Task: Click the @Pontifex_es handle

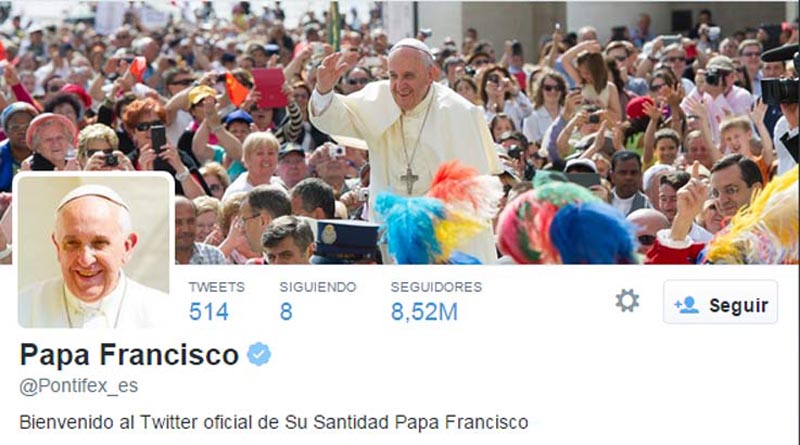Action: pos(79,386)
